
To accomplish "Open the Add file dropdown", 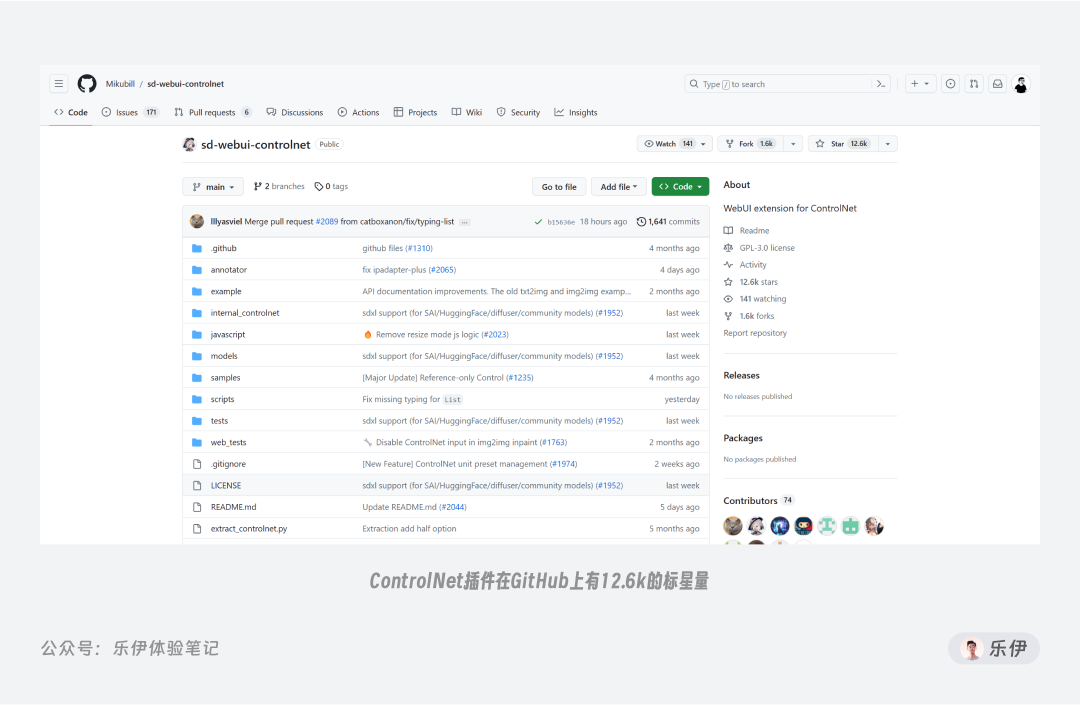I will (x=618, y=186).
